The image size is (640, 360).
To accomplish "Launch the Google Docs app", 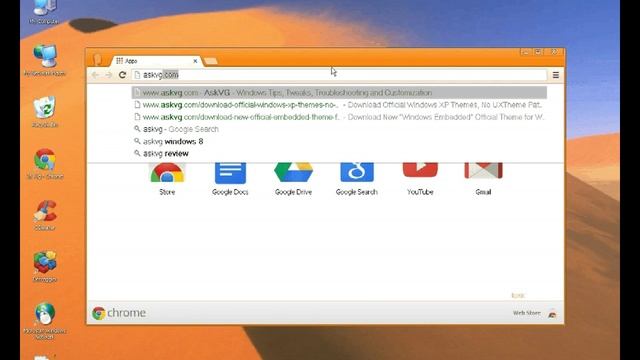I will (230, 173).
